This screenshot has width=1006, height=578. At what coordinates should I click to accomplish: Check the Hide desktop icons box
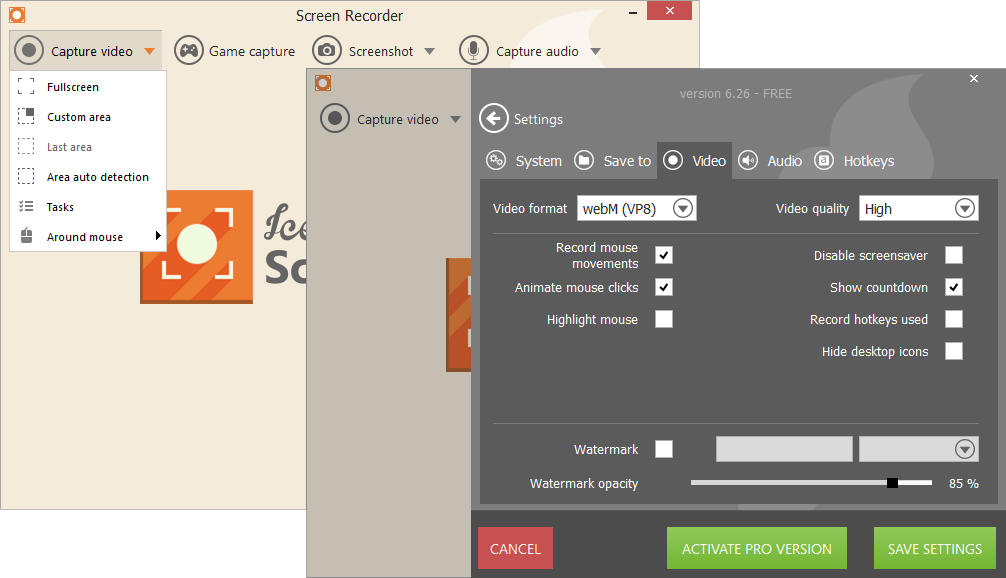pos(953,351)
